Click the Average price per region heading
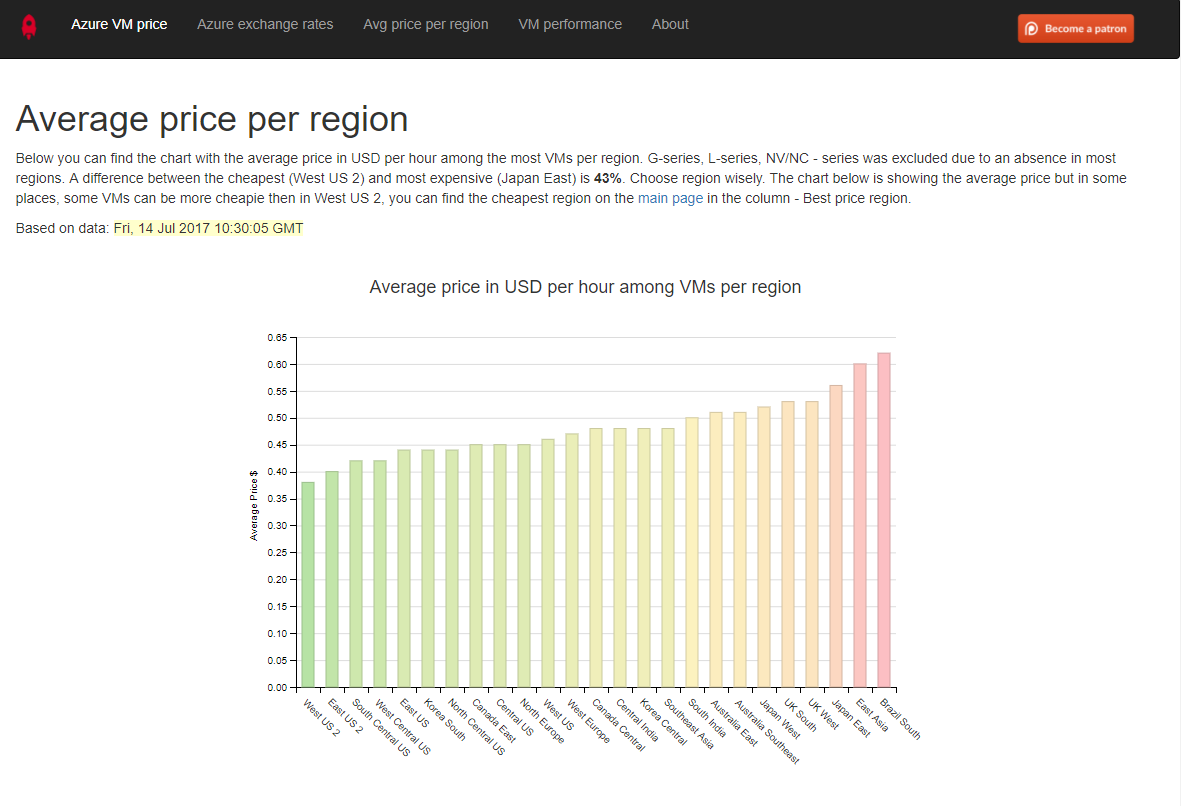This screenshot has width=1181, height=806. tap(212, 119)
